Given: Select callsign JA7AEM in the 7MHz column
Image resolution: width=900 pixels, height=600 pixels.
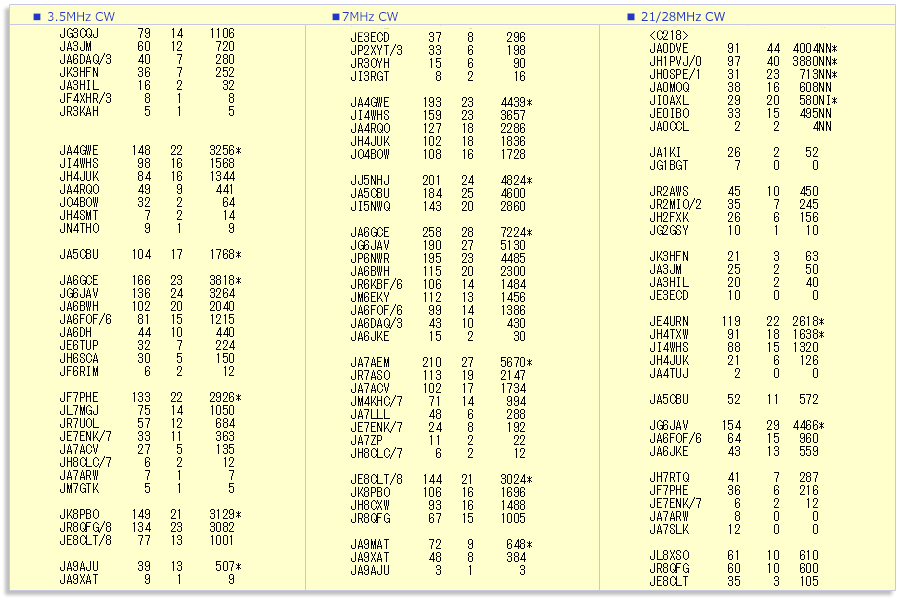Looking at the screenshot, I should 370,362.
